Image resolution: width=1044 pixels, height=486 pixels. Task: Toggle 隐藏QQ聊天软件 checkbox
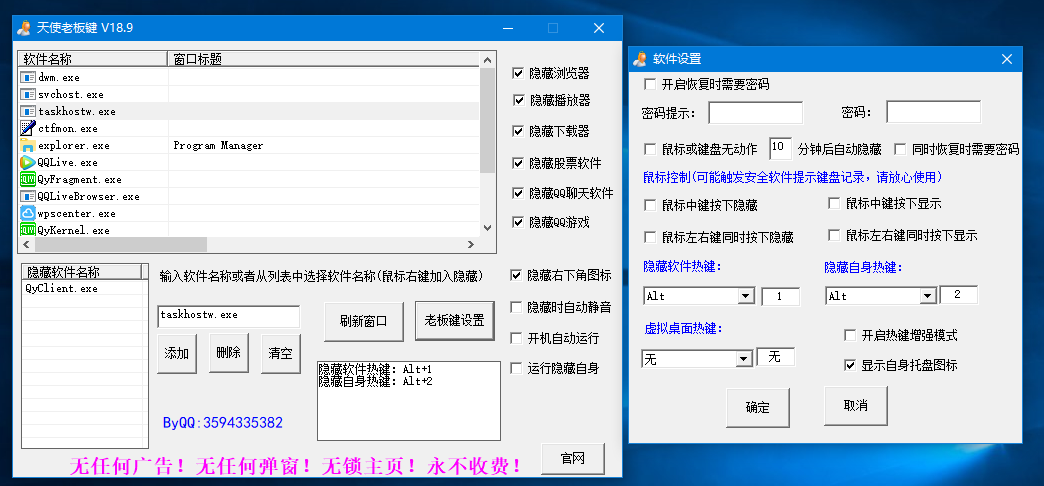tap(518, 193)
